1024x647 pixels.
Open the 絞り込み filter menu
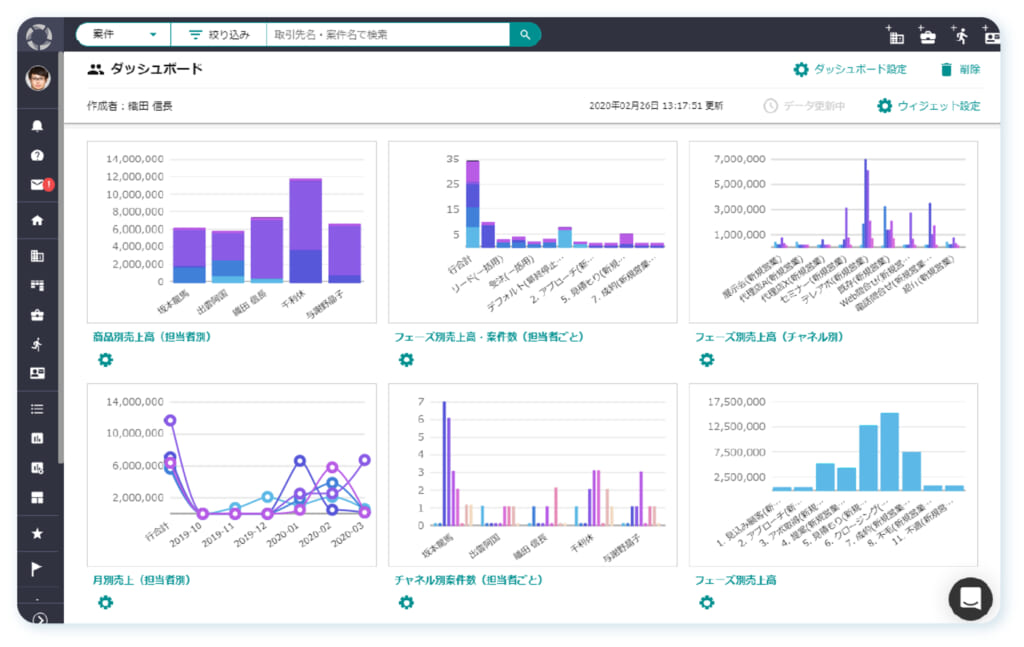[x=219, y=34]
